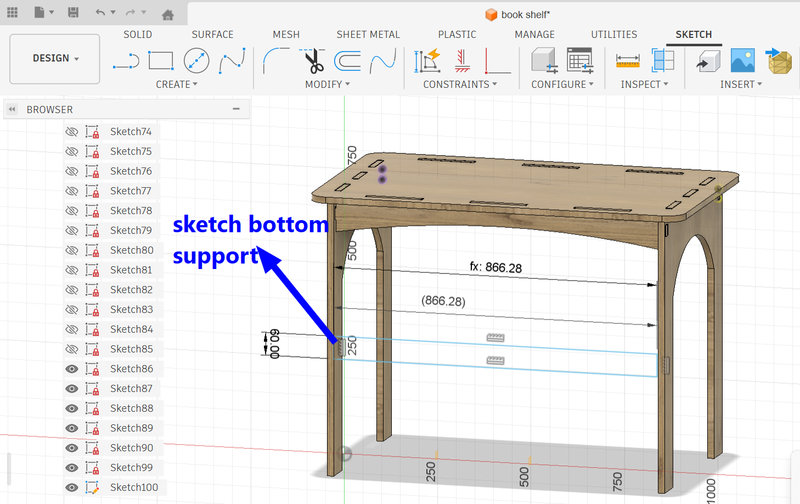The width and height of the screenshot is (800, 504).
Task: Show Sketch77 using its eye icon
Action: [x=72, y=191]
